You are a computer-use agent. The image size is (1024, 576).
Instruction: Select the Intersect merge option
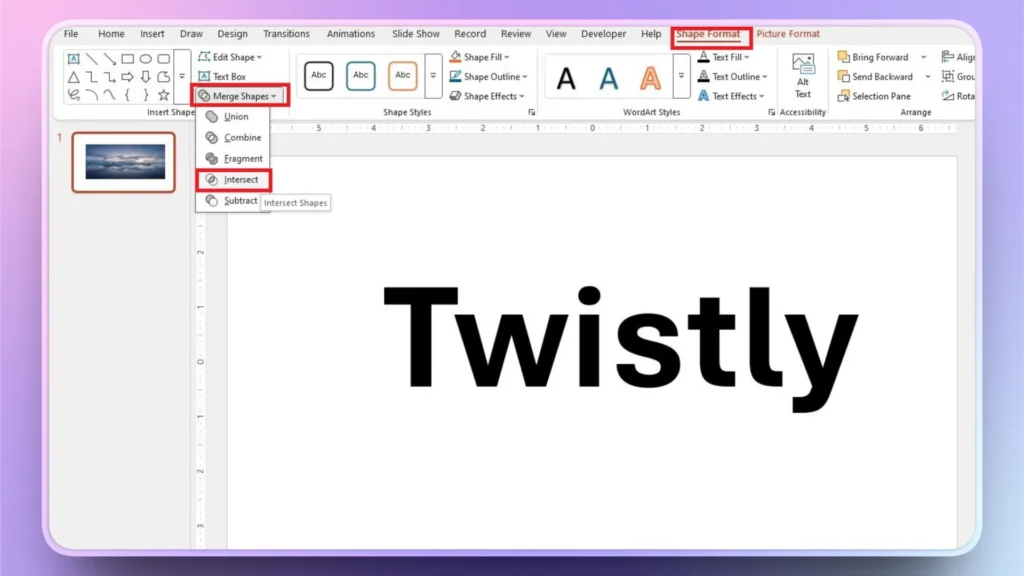point(236,180)
